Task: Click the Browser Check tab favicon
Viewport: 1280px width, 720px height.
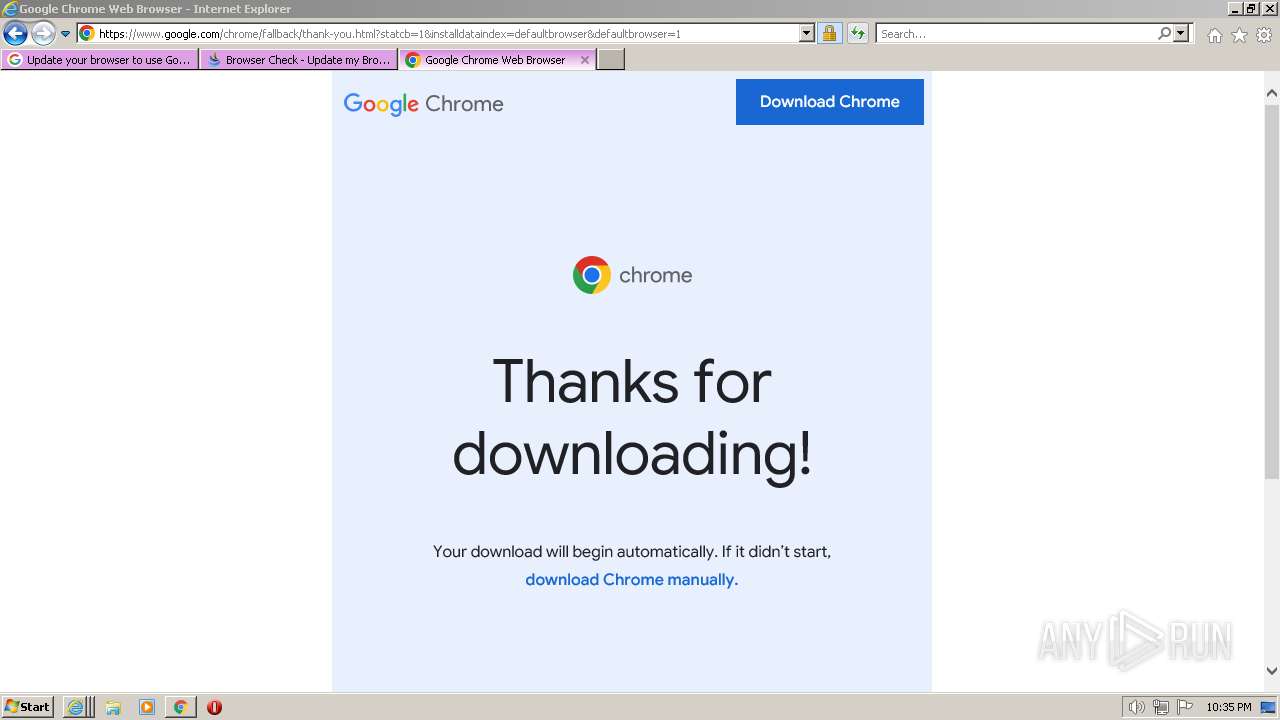Action: pos(214,60)
